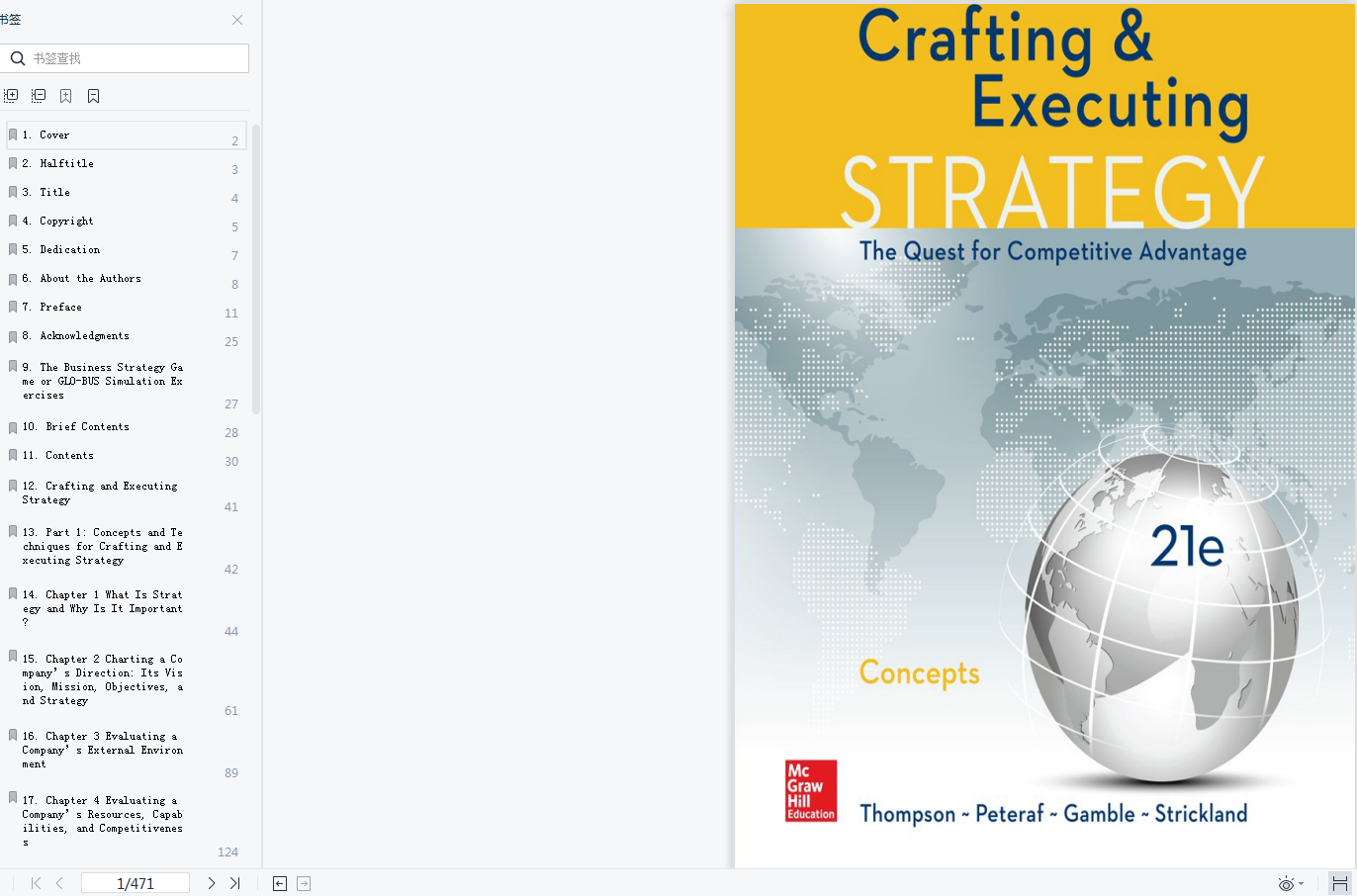Go to first page button

click(36, 883)
